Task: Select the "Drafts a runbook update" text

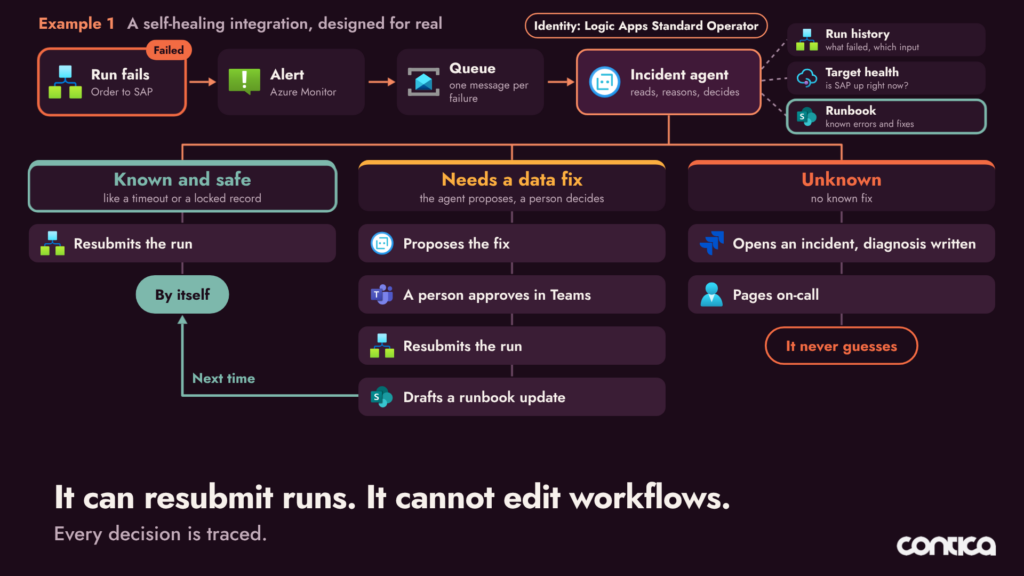Action: coord(484,397)
